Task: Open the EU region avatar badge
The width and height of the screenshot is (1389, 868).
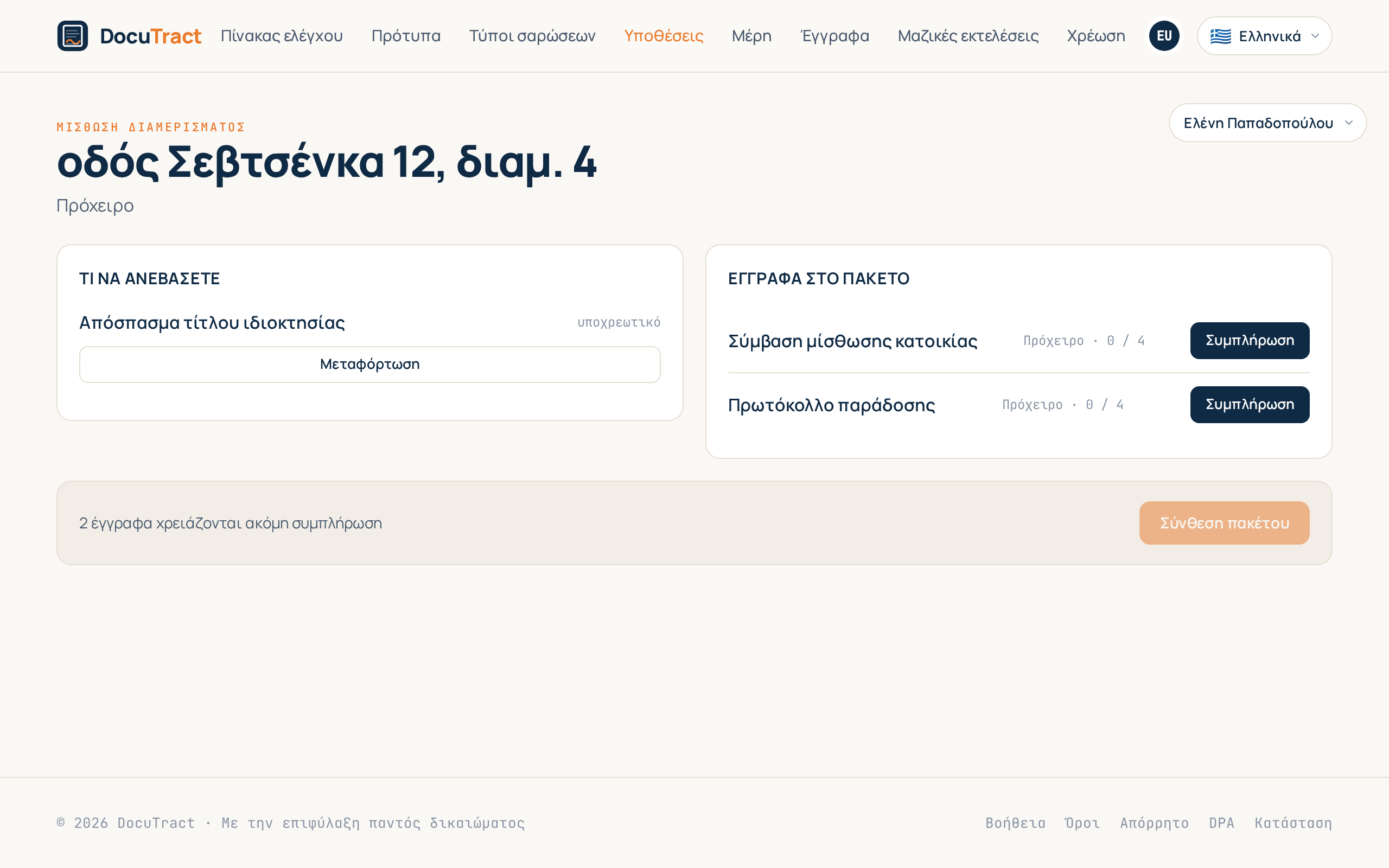Action: pyautogui.click(x=1164, y=36)
